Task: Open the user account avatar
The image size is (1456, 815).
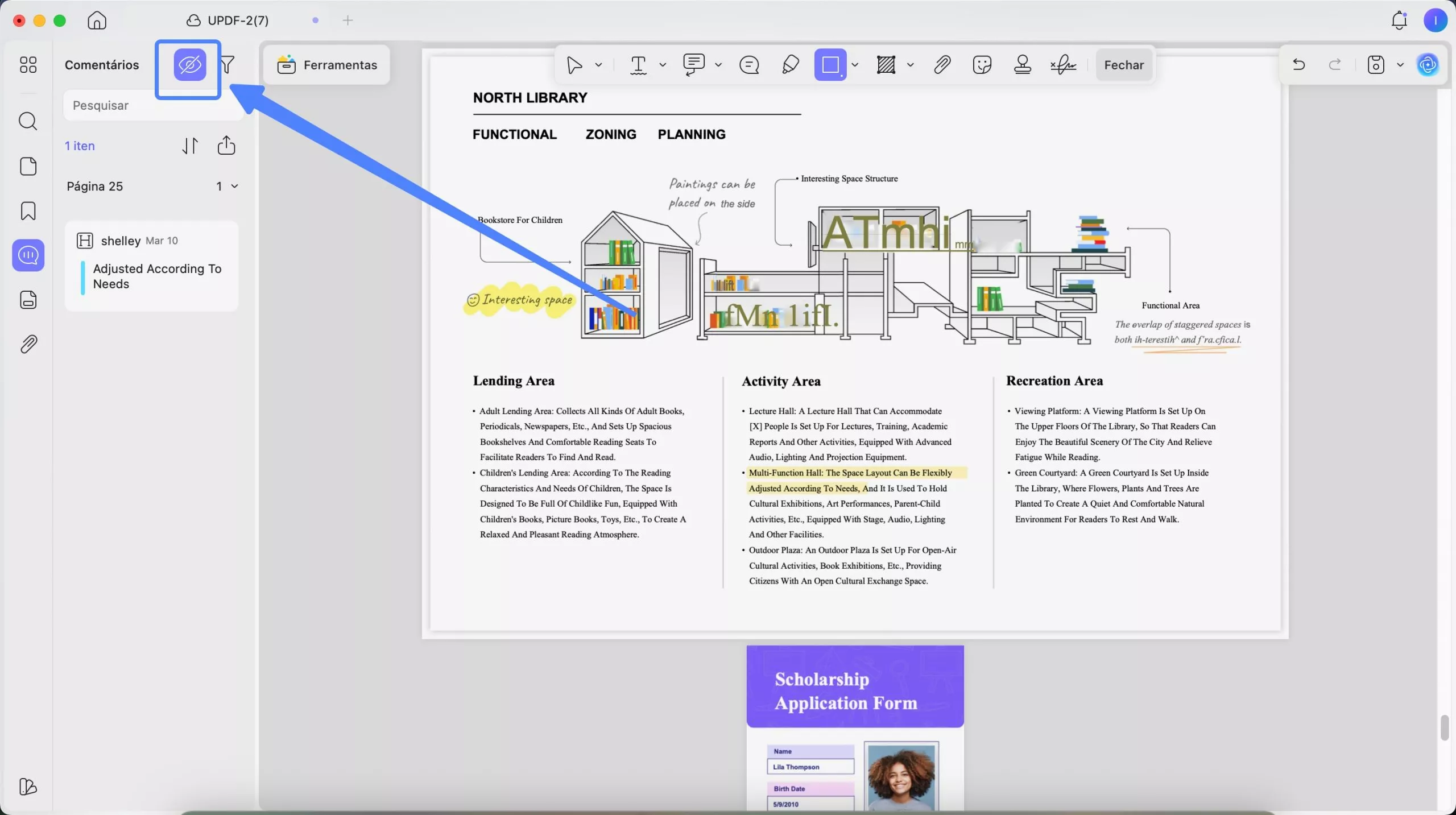Action: [1436, 20]
